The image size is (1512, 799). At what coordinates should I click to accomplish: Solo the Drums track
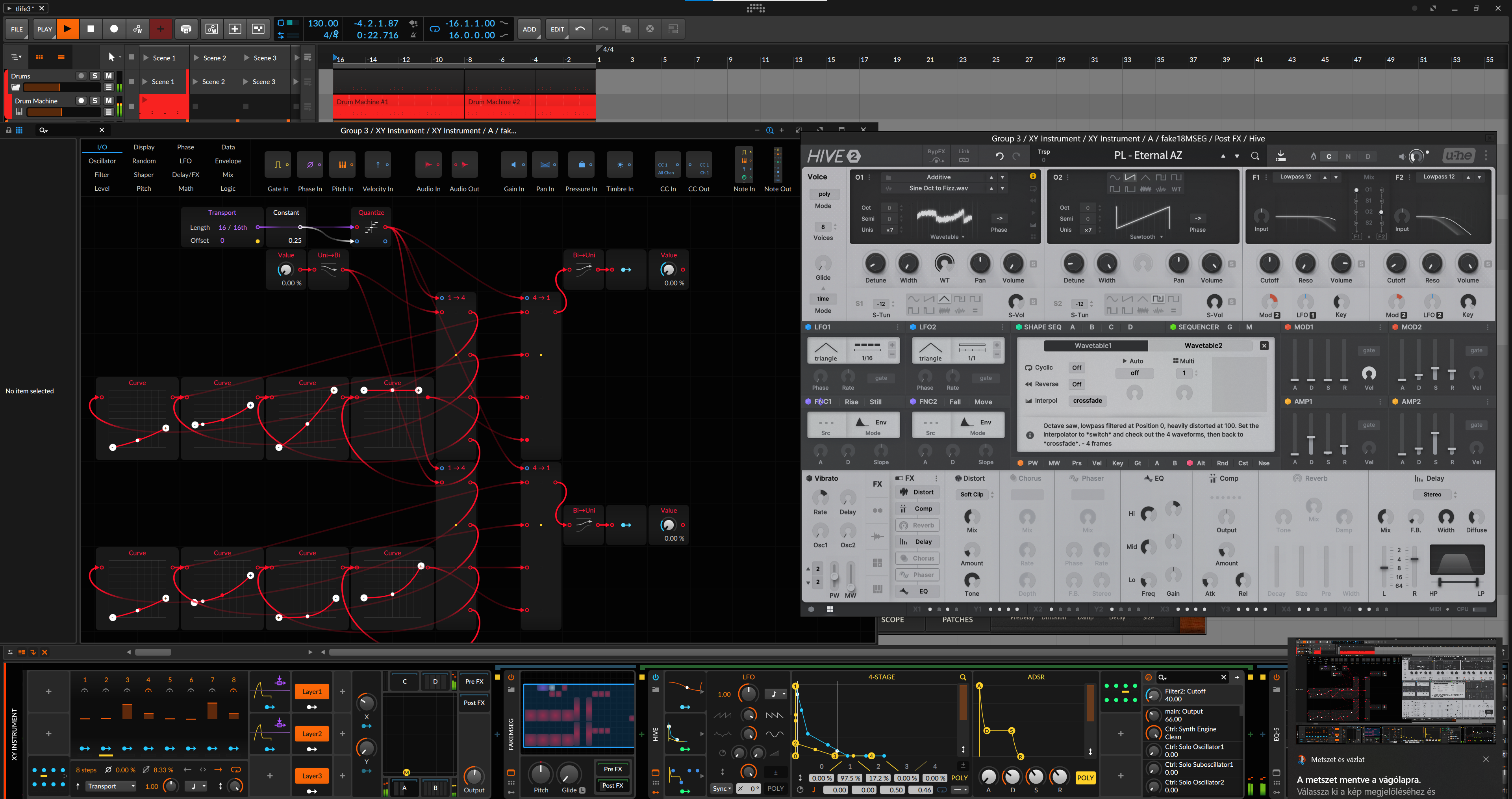[94, 76]
